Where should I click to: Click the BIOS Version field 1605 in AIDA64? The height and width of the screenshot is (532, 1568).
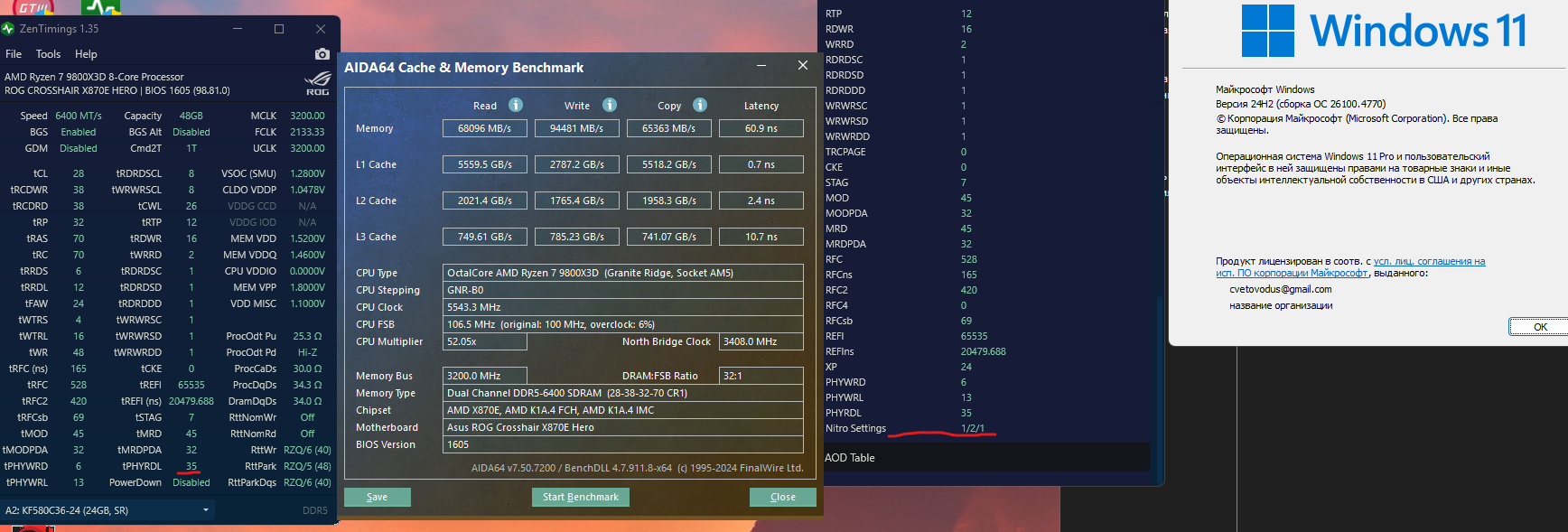coord(623,444)
